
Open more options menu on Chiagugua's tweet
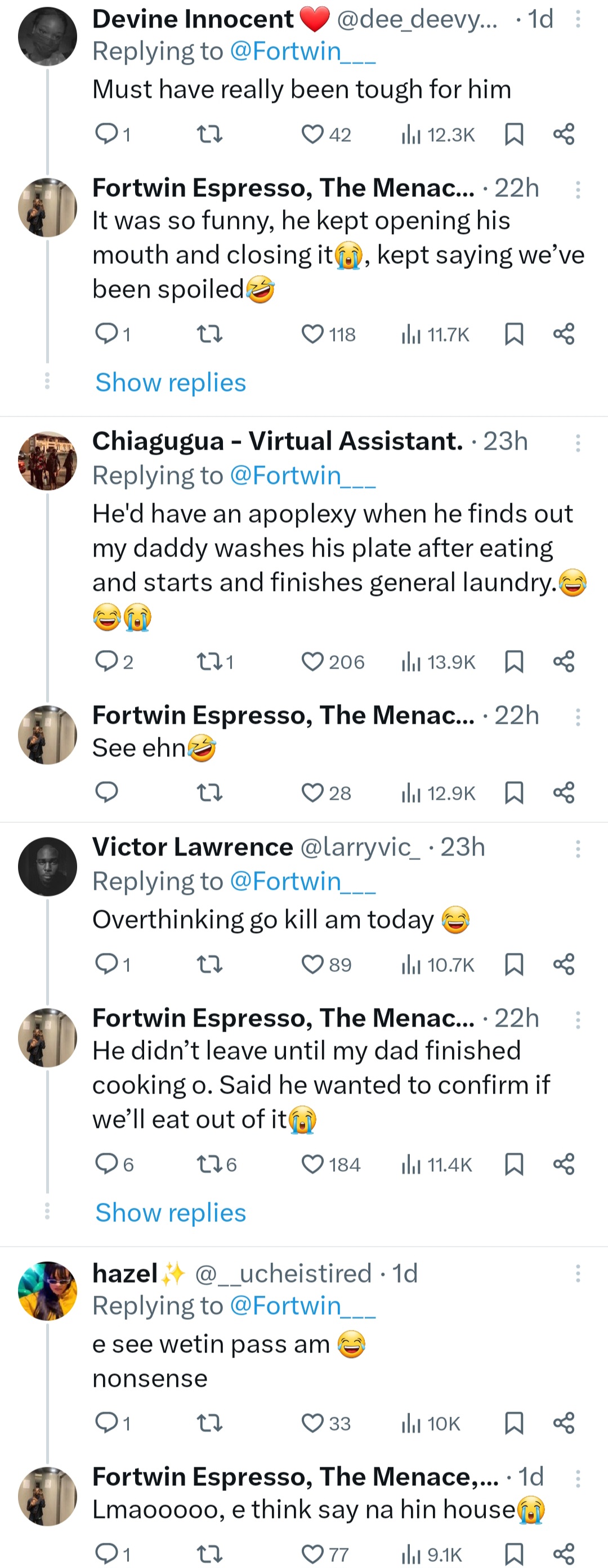pos(578,442)
